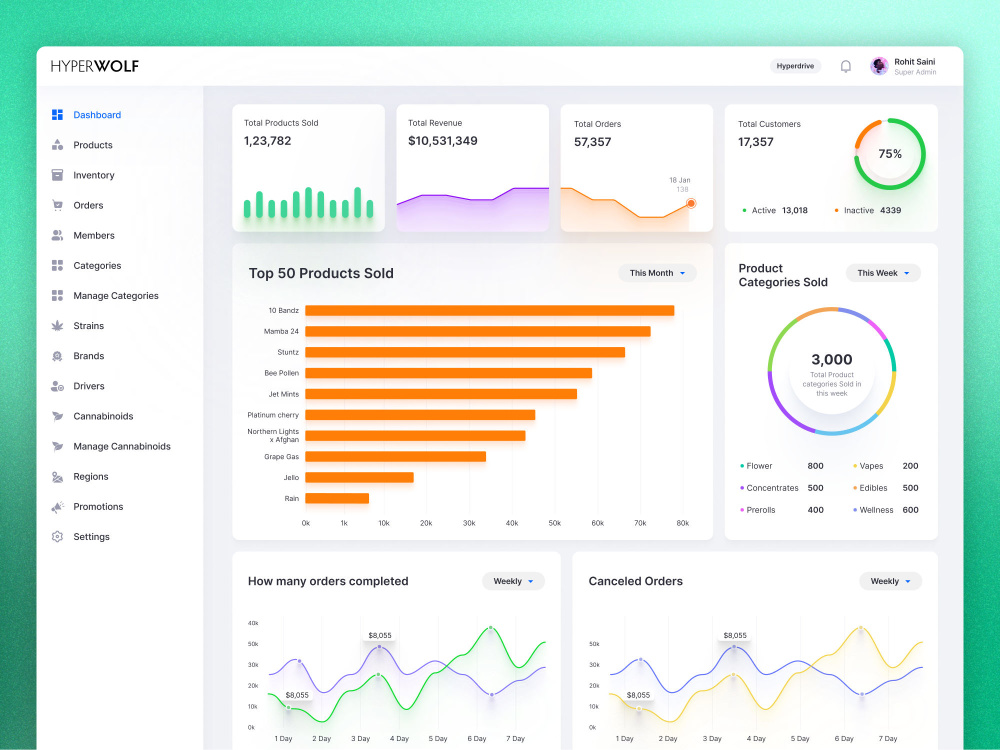Click the Members people icon
Image resolution: width=1000 pixels, height=750 pixels.
coord(57,235)
